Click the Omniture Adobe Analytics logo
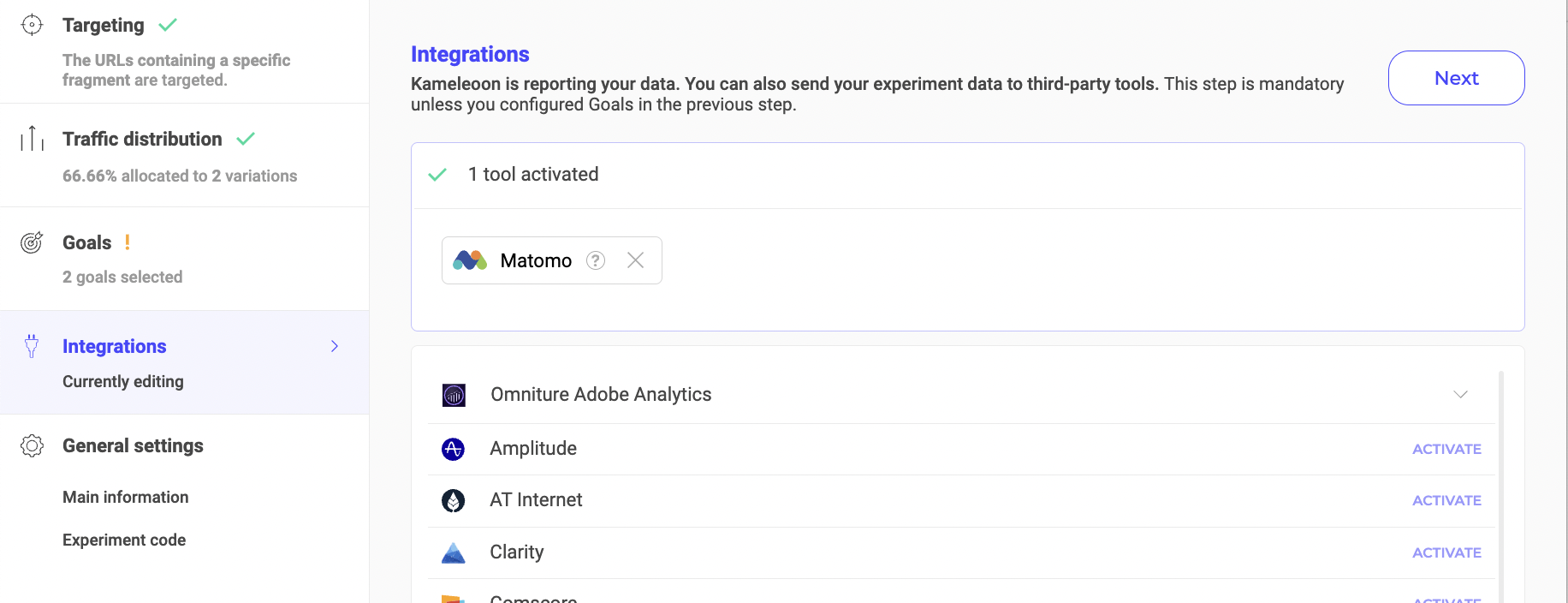Screen dimensions: 1568x603 point(454,395)
